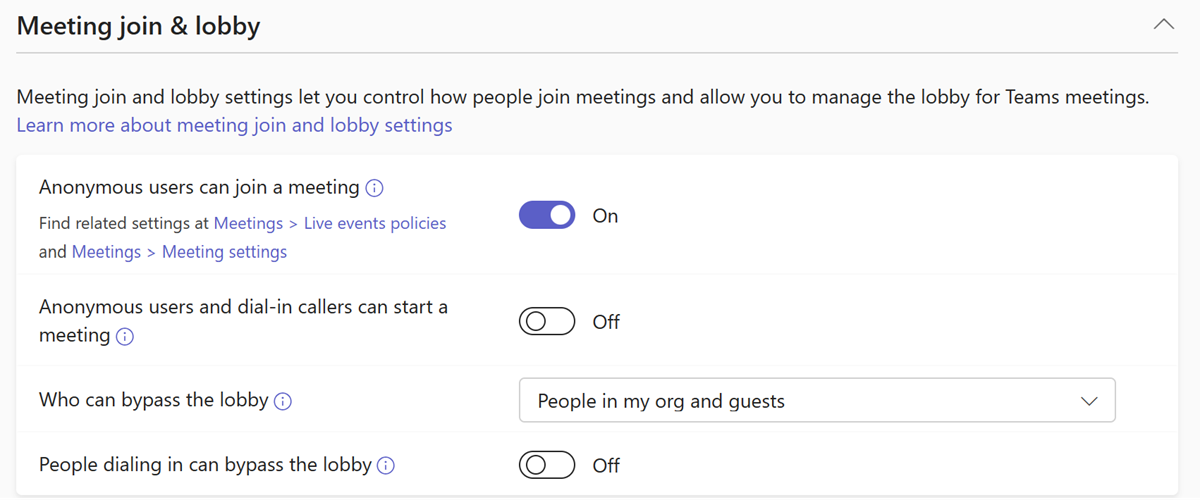Screen dimensions: 1200x500
Task: Follow the "Meetings > Live events policies" link
Action: coord(330,223)
